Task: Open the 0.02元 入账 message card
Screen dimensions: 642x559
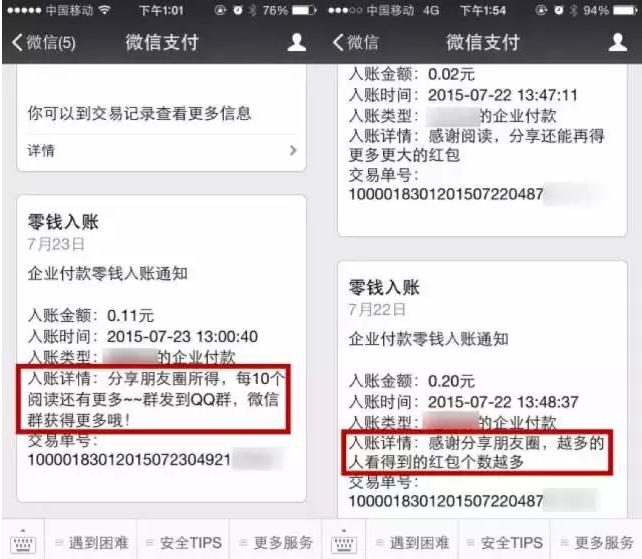Action: [482, 150]
